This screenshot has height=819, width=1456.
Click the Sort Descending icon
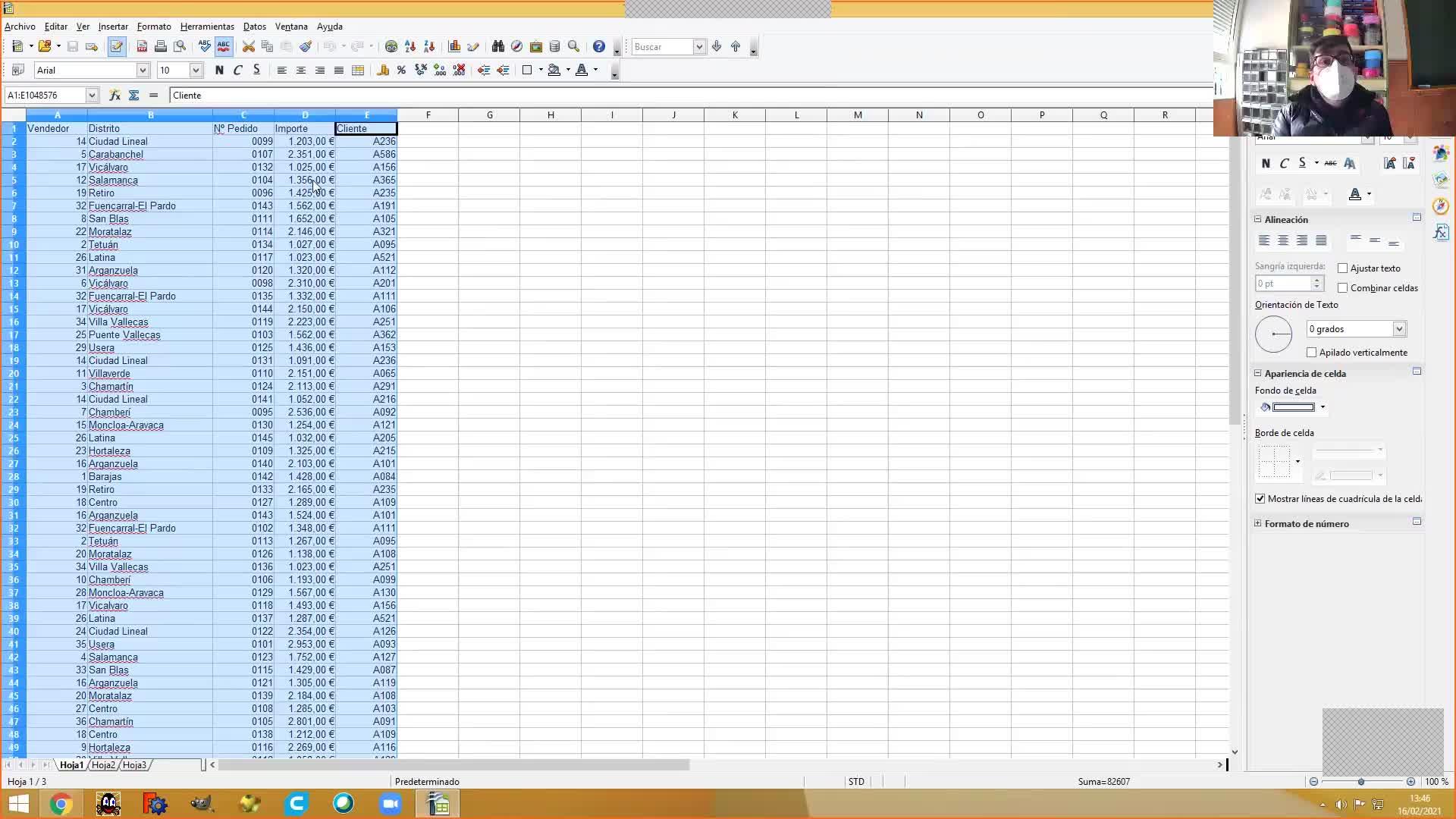429,47
